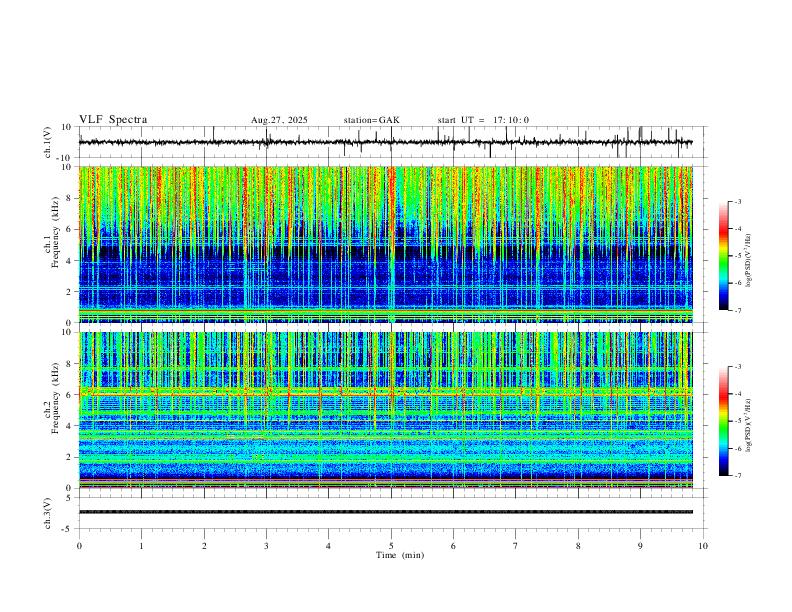Viewport: 792px width, 612px height.
Task: Click the '-7' tick on ch.2 colorbar
Action: click(x=737, y=476)
